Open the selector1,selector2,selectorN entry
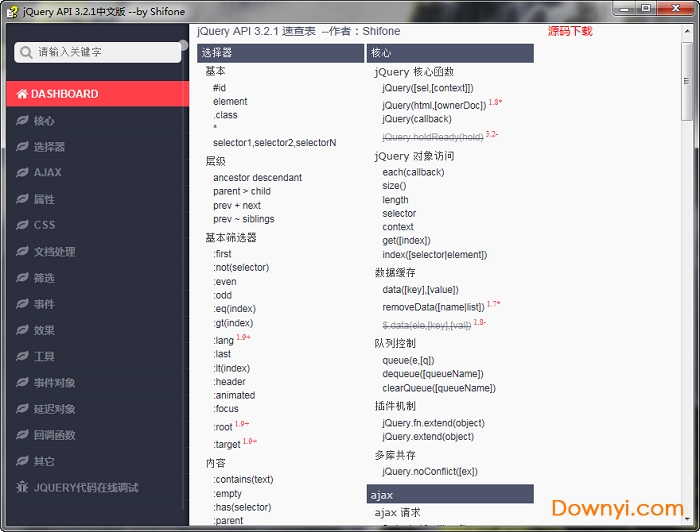The image size is (700, 532). pos(275,143)
